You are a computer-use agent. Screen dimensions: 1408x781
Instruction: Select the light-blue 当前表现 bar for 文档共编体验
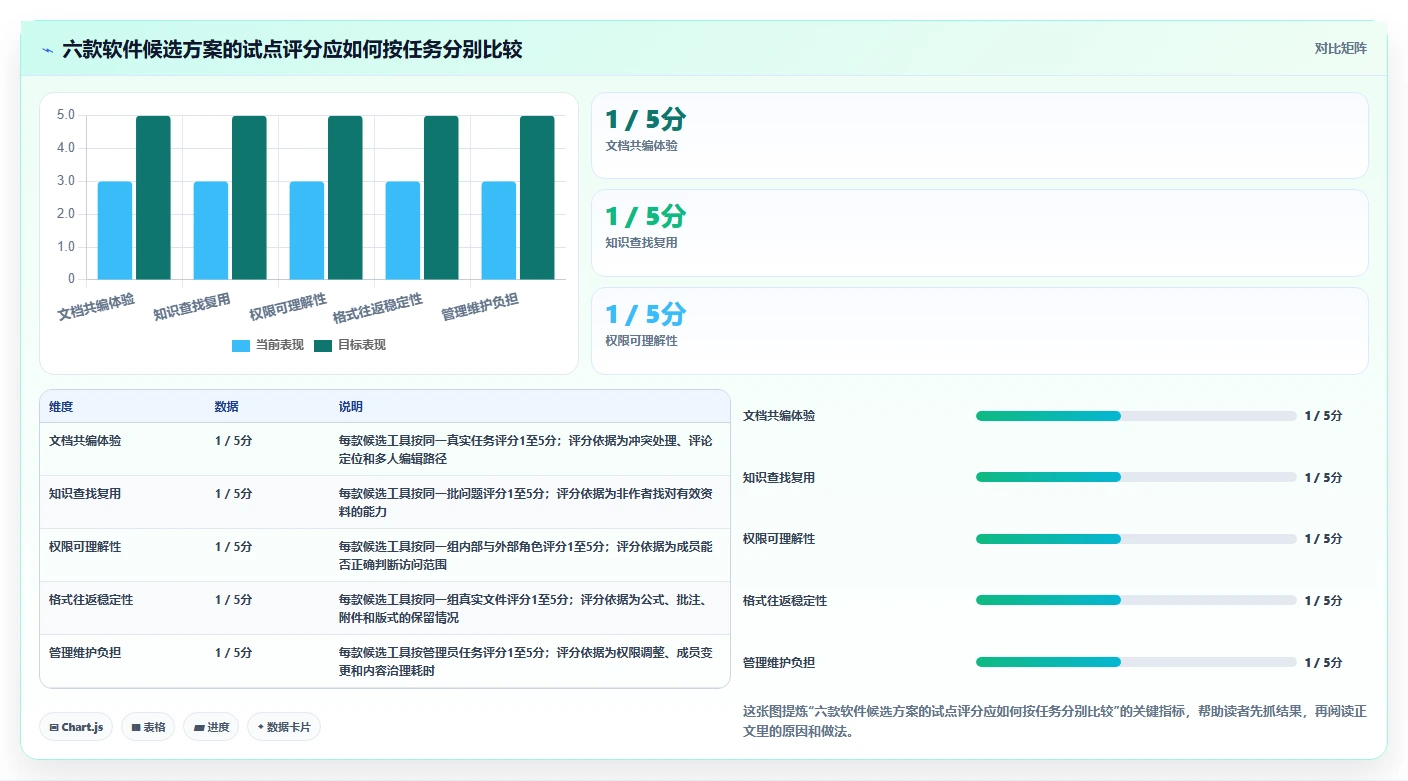click(x=115, y=230)
